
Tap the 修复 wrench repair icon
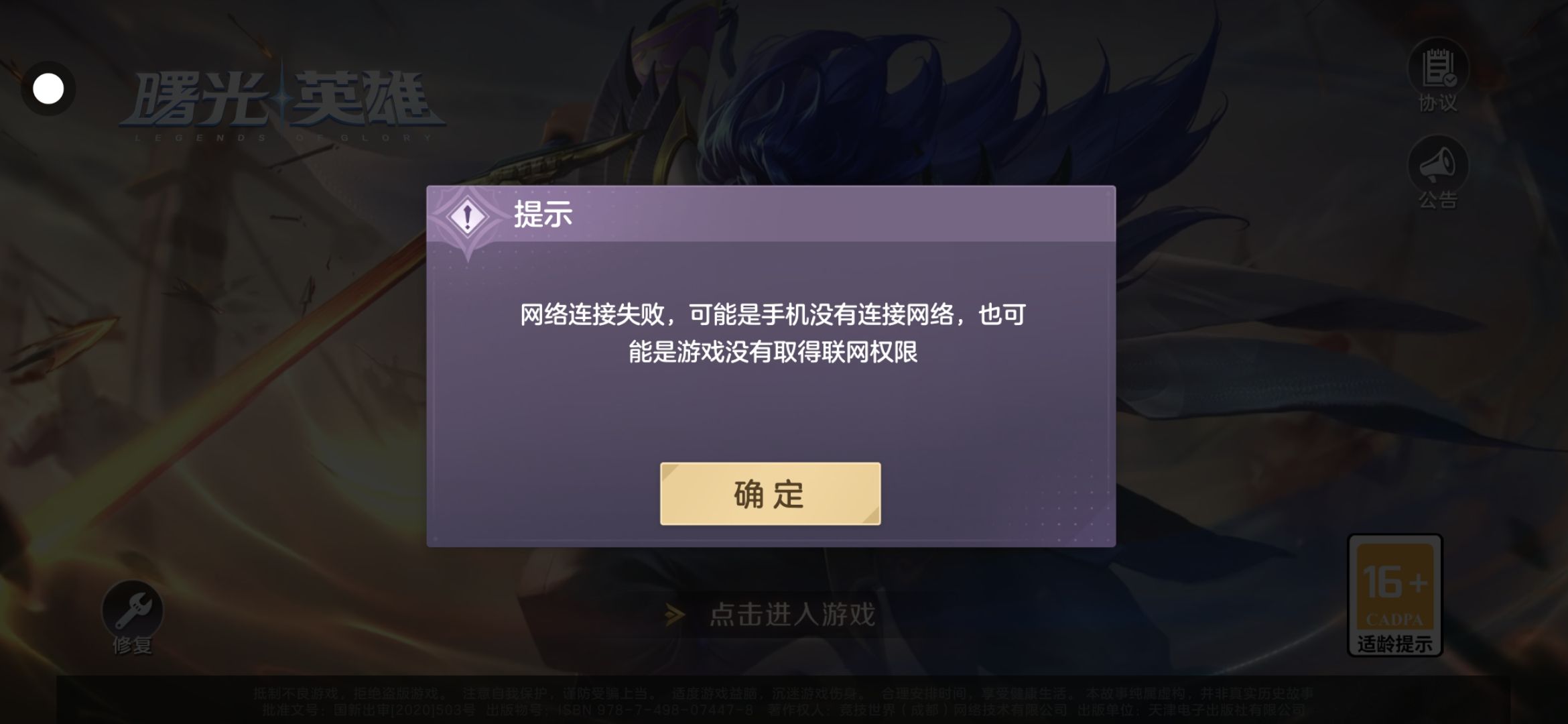pyautogui.click(x=133, y=610)
